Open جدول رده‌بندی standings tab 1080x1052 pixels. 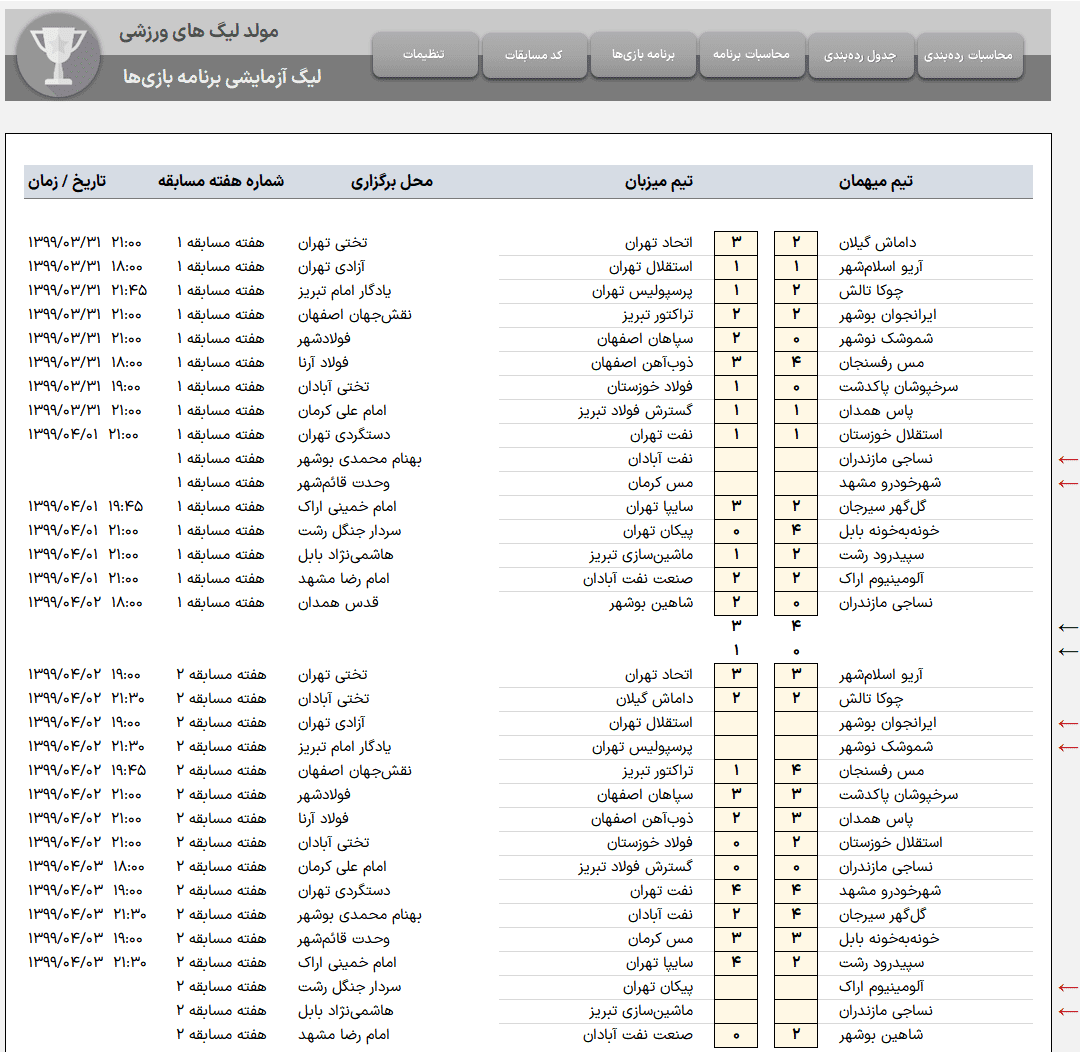click(x=860, y=54)
